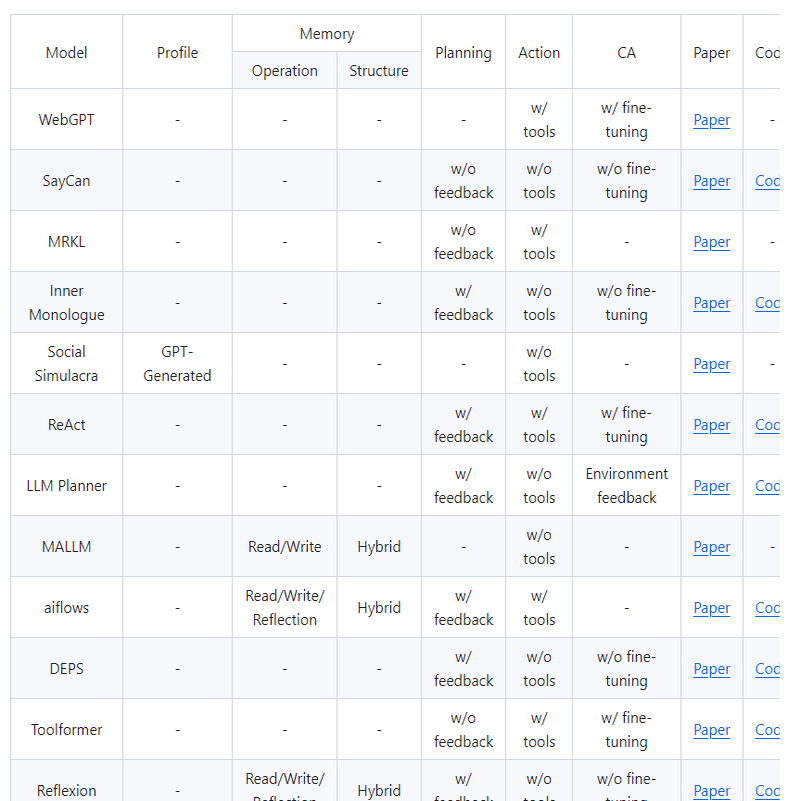Follow the Toolformer Paper link
The image size is (801, 801).
click(x=711, y=730)
